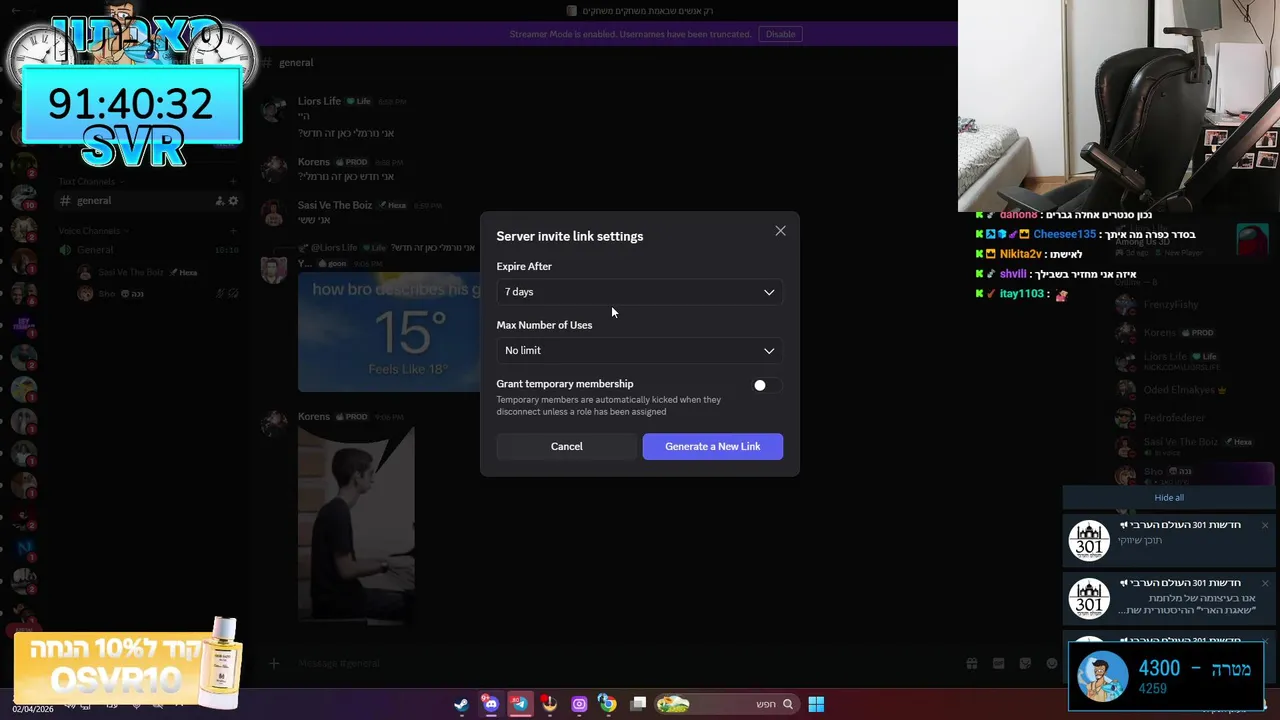Select Oded Elmakyes in the member list

point(1178,390)
